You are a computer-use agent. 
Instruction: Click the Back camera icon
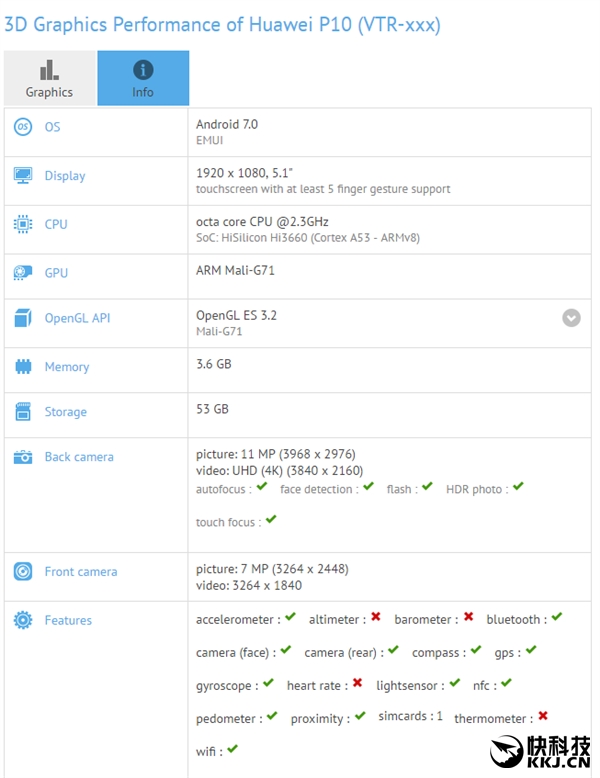tap(23, 457)
